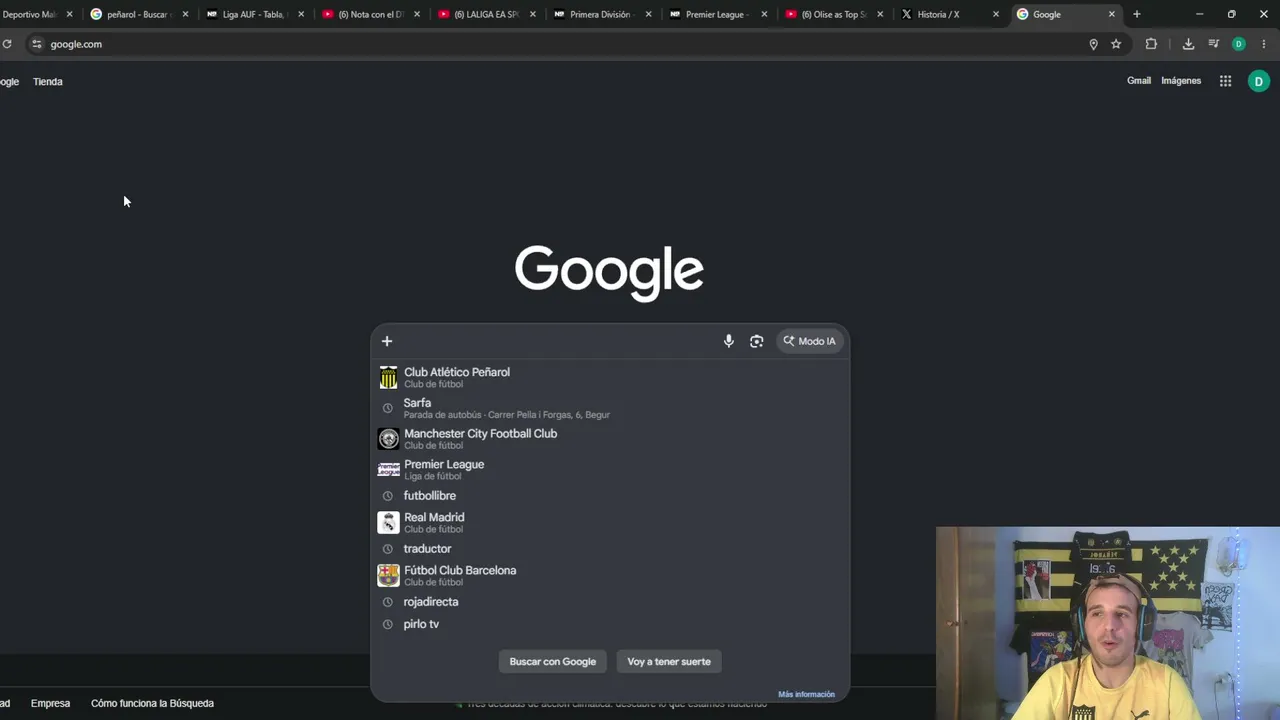Switch to the '(6) Olise as Top' tab
1280x720 pixels.
click(834, 14)
